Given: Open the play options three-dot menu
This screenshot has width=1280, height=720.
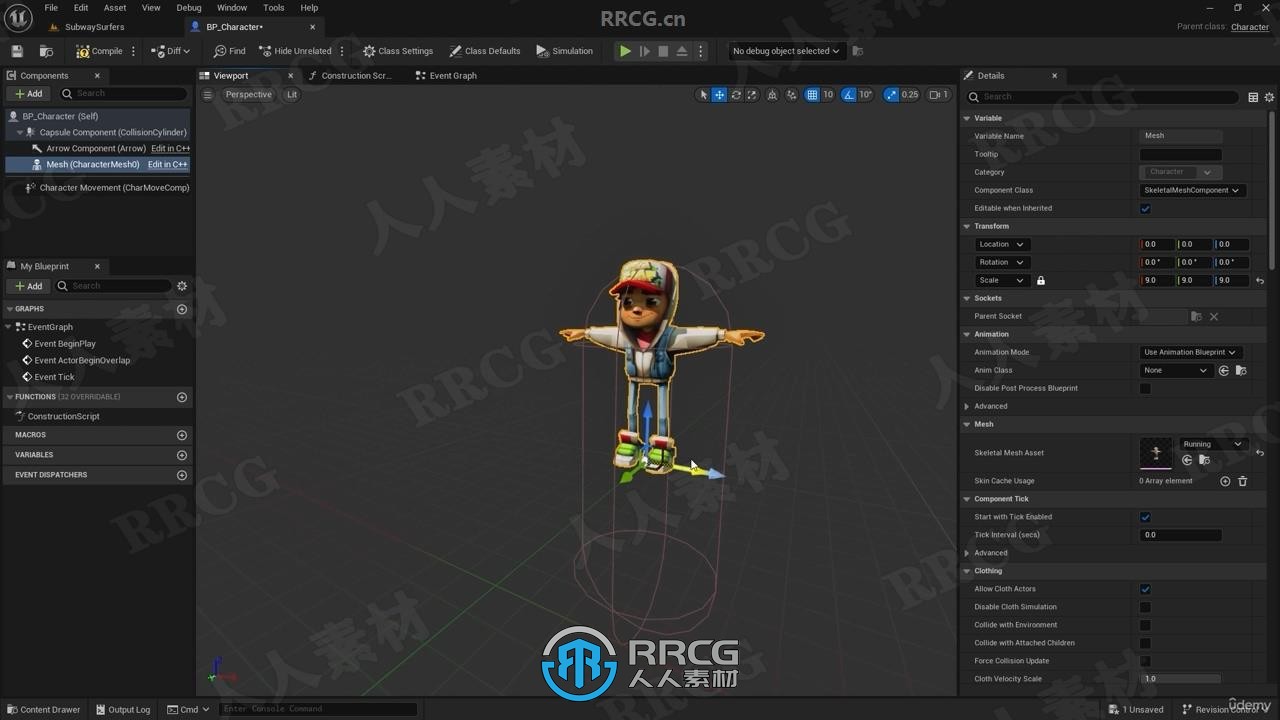Looking at the screenshot, I should [700, 51].
